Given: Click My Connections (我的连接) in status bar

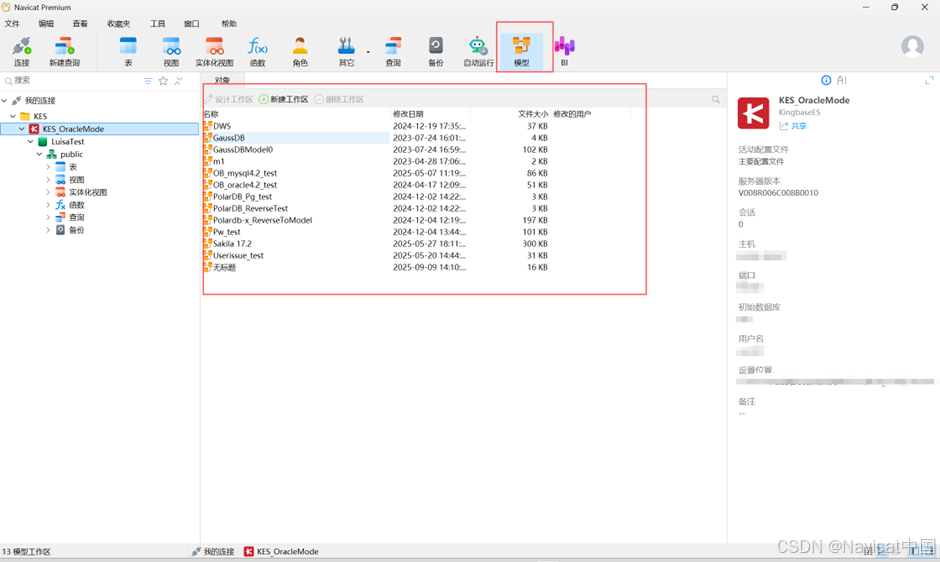Looking at the screenshot, I should (x=213, y=552).
